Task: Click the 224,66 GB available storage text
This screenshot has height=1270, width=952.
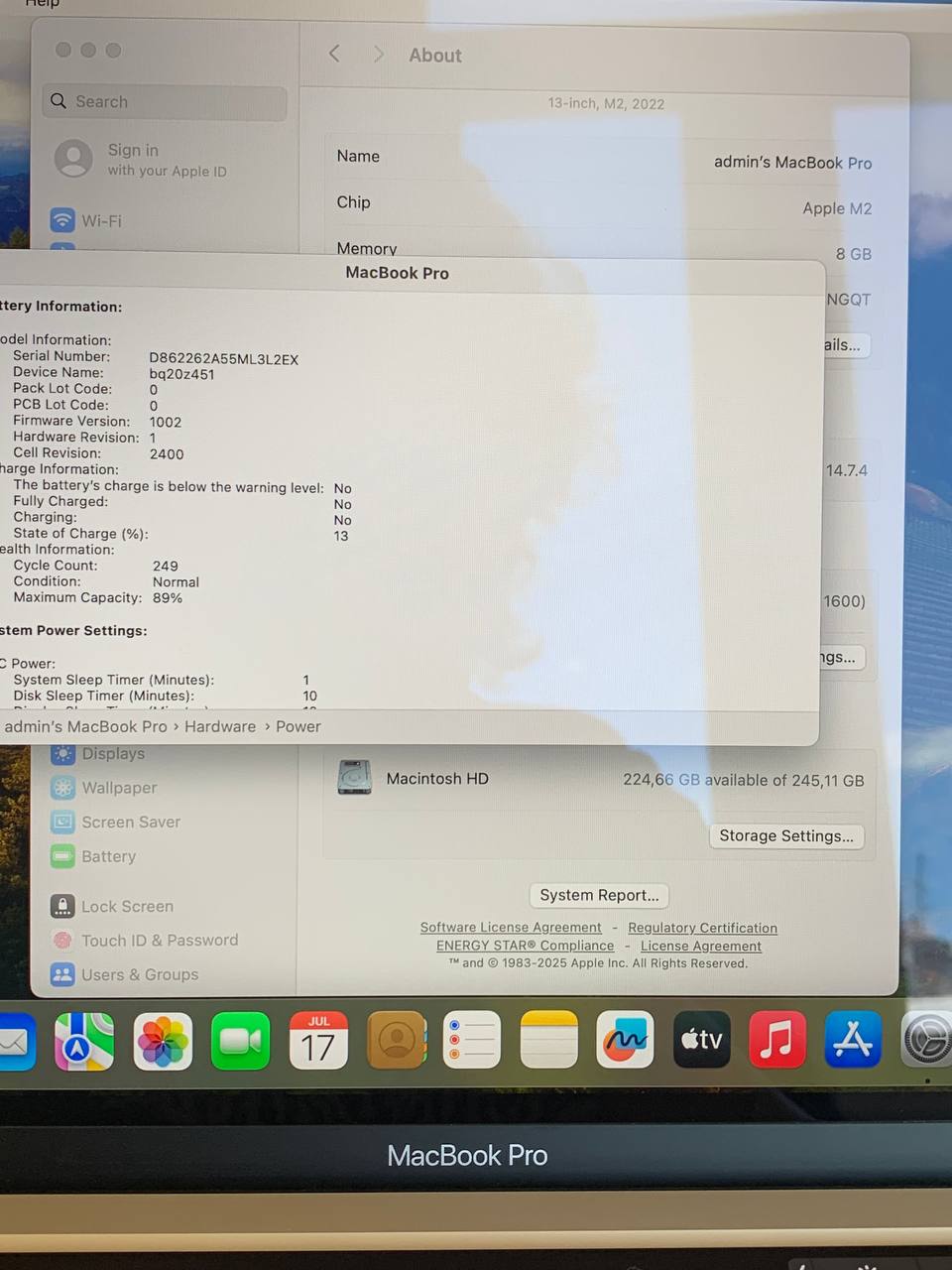Action: click(x=743, y=780)
